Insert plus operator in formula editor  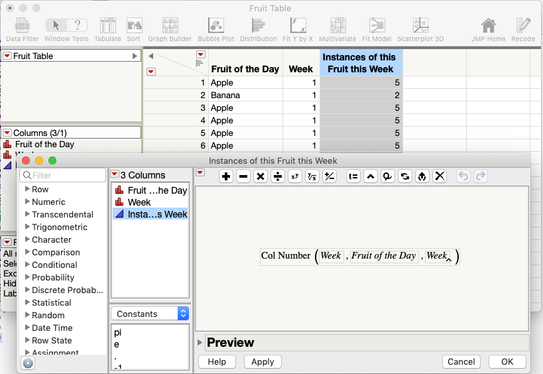pos(226,176)
